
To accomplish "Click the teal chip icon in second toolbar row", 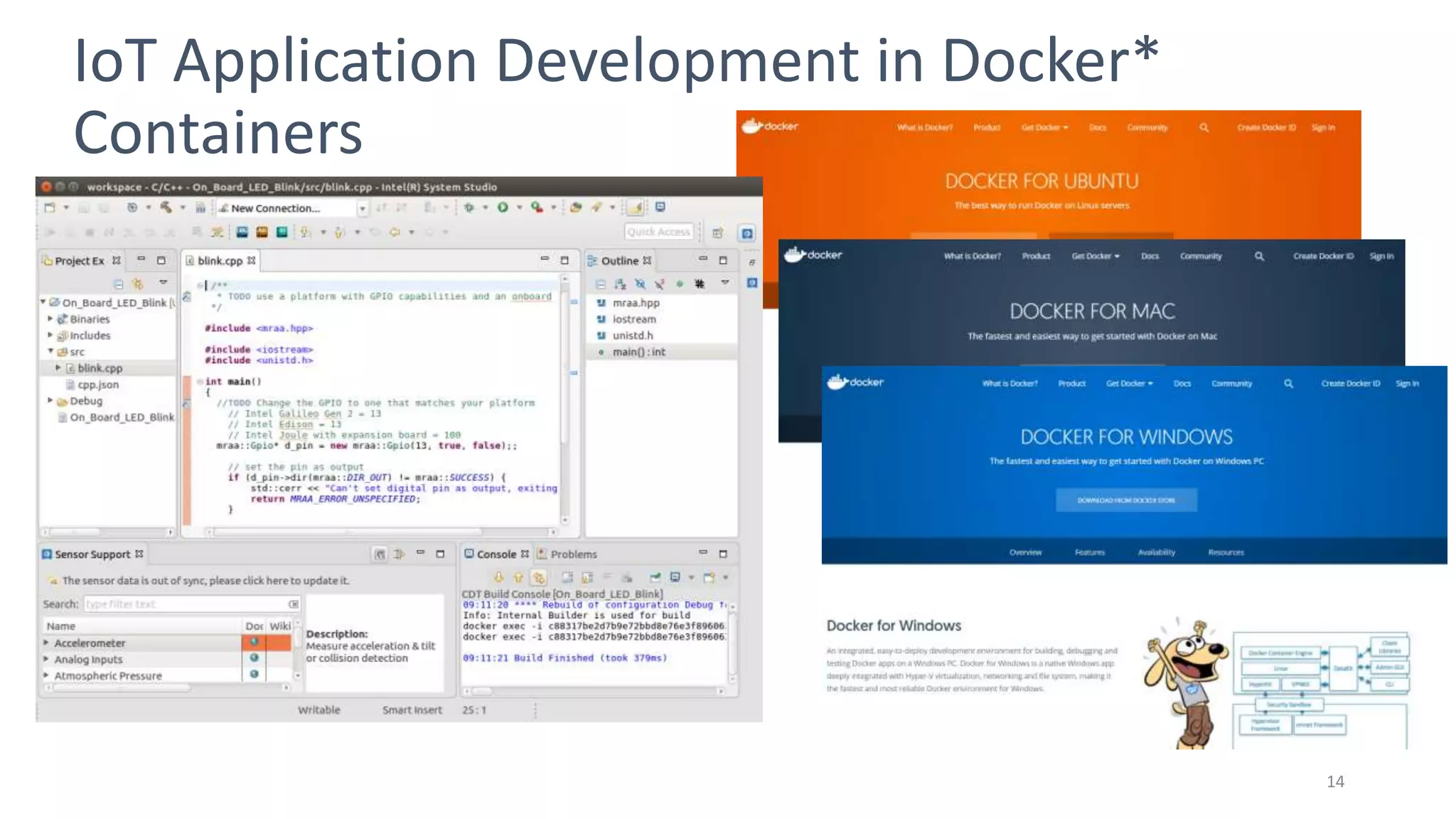I will pos(282,232).
